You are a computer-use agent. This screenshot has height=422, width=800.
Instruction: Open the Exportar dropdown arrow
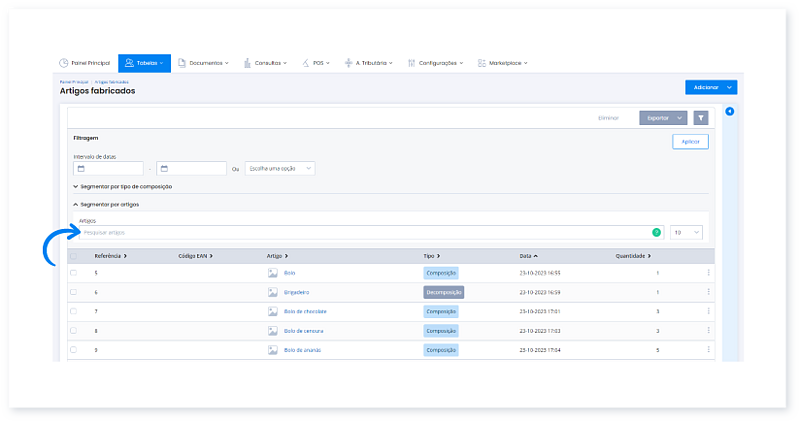tap(680, 117)
